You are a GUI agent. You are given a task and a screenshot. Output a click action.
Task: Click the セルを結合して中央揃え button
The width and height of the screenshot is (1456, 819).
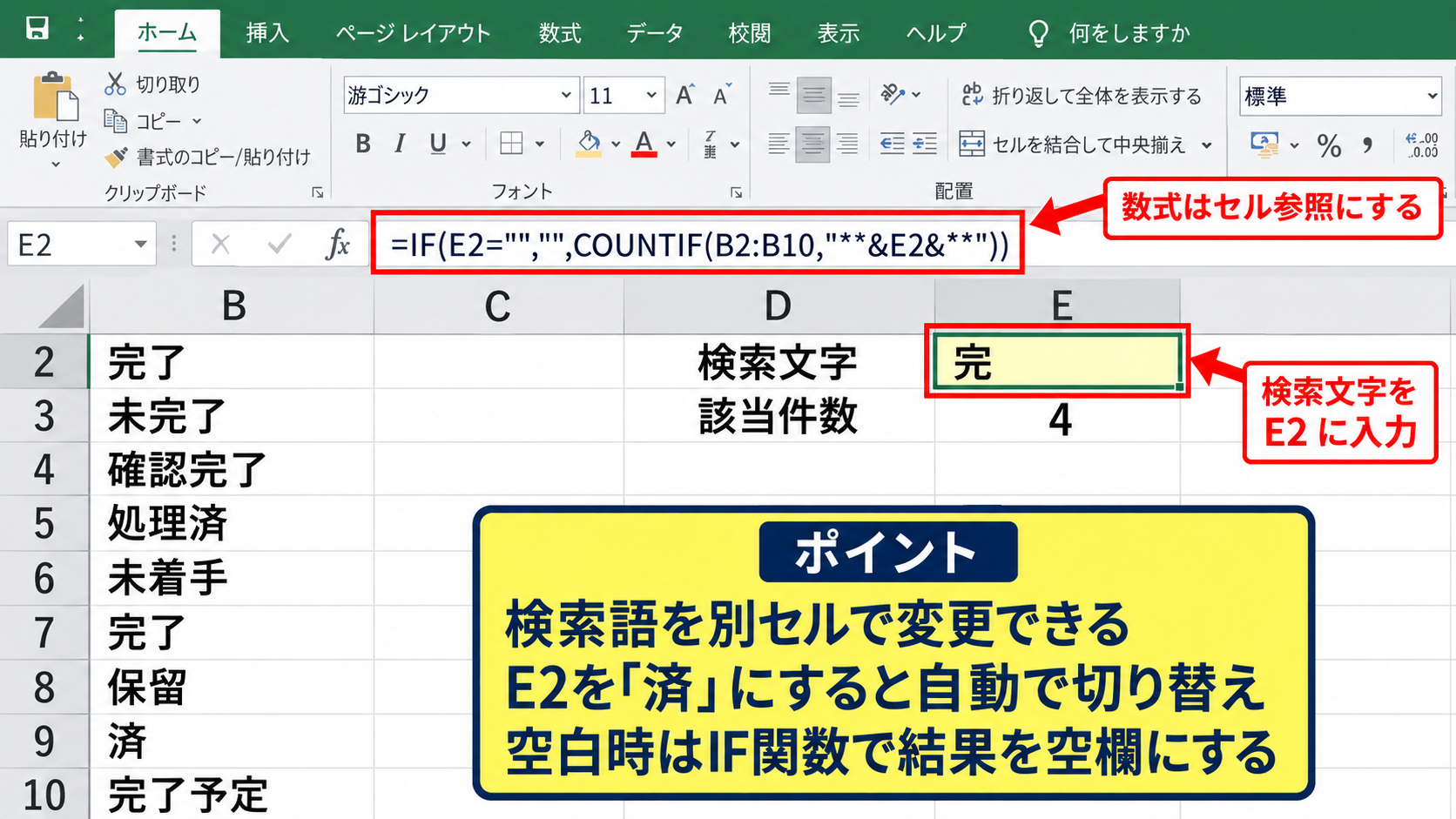point(1072,144)
